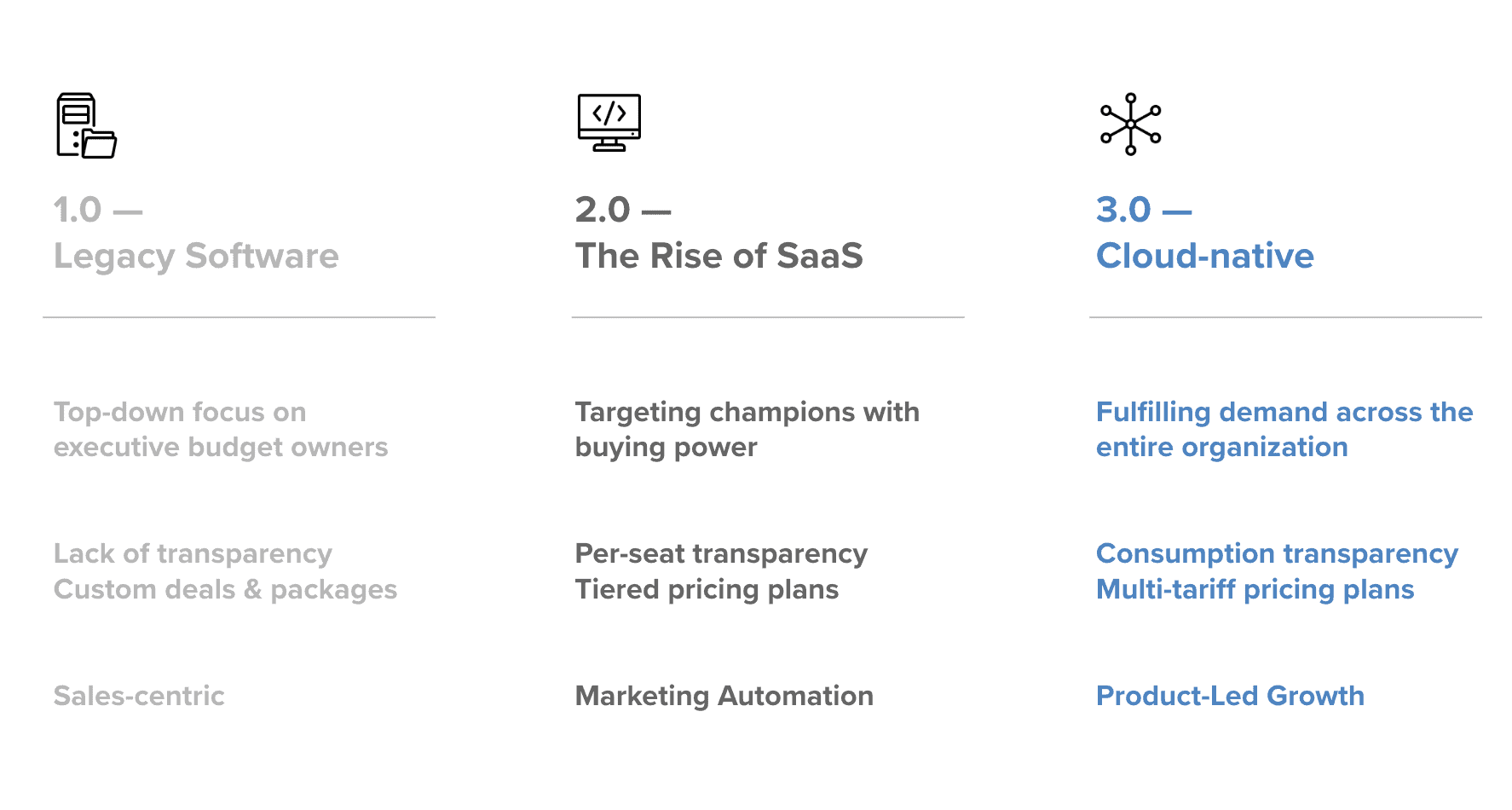Click the '1.0 —' version label
This screenshot has height=810, width=1512.
click(x=97, y=210)
